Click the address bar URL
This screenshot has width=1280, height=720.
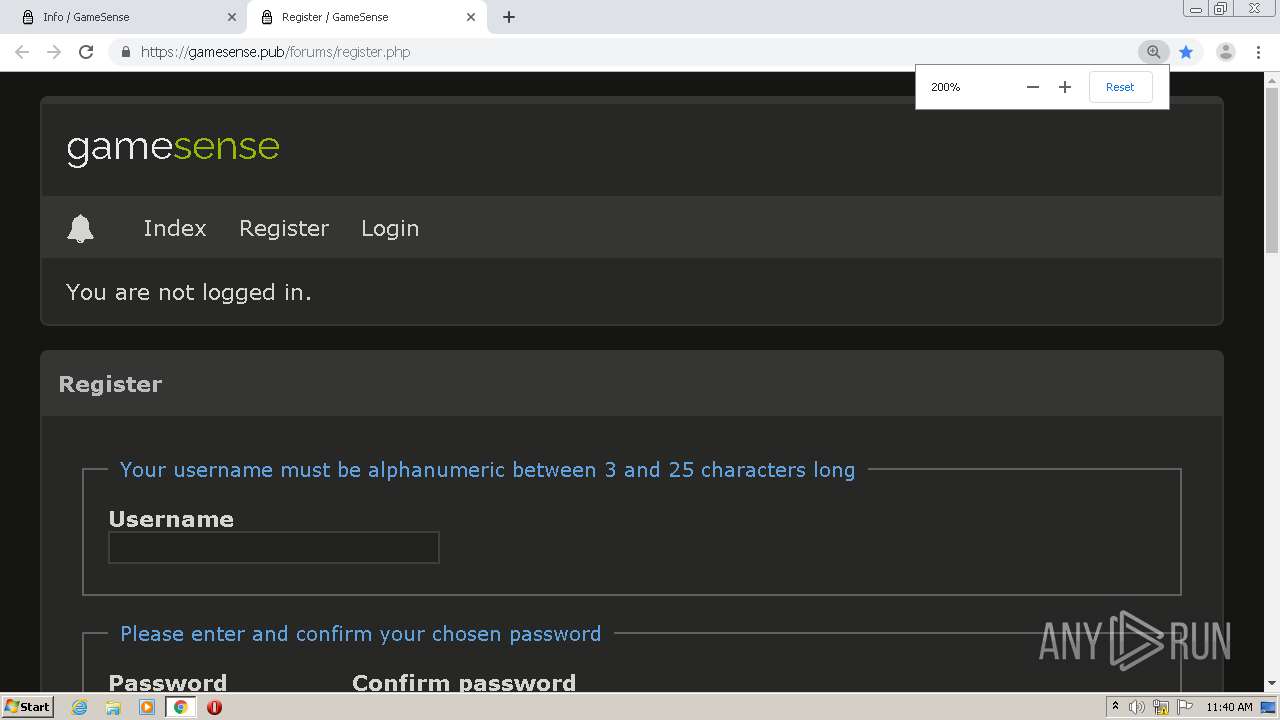[x=275, y=52]
